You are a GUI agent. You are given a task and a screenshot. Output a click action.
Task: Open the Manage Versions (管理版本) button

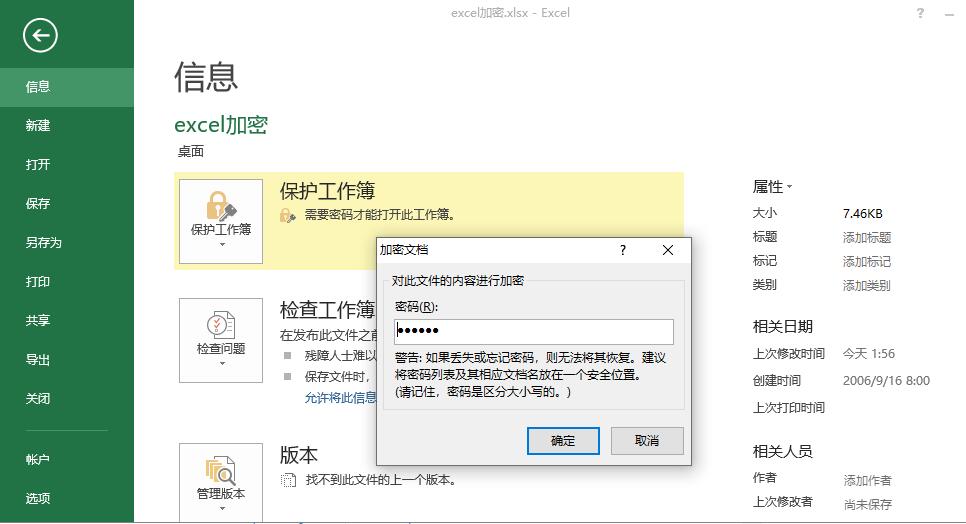pos(221,483)
